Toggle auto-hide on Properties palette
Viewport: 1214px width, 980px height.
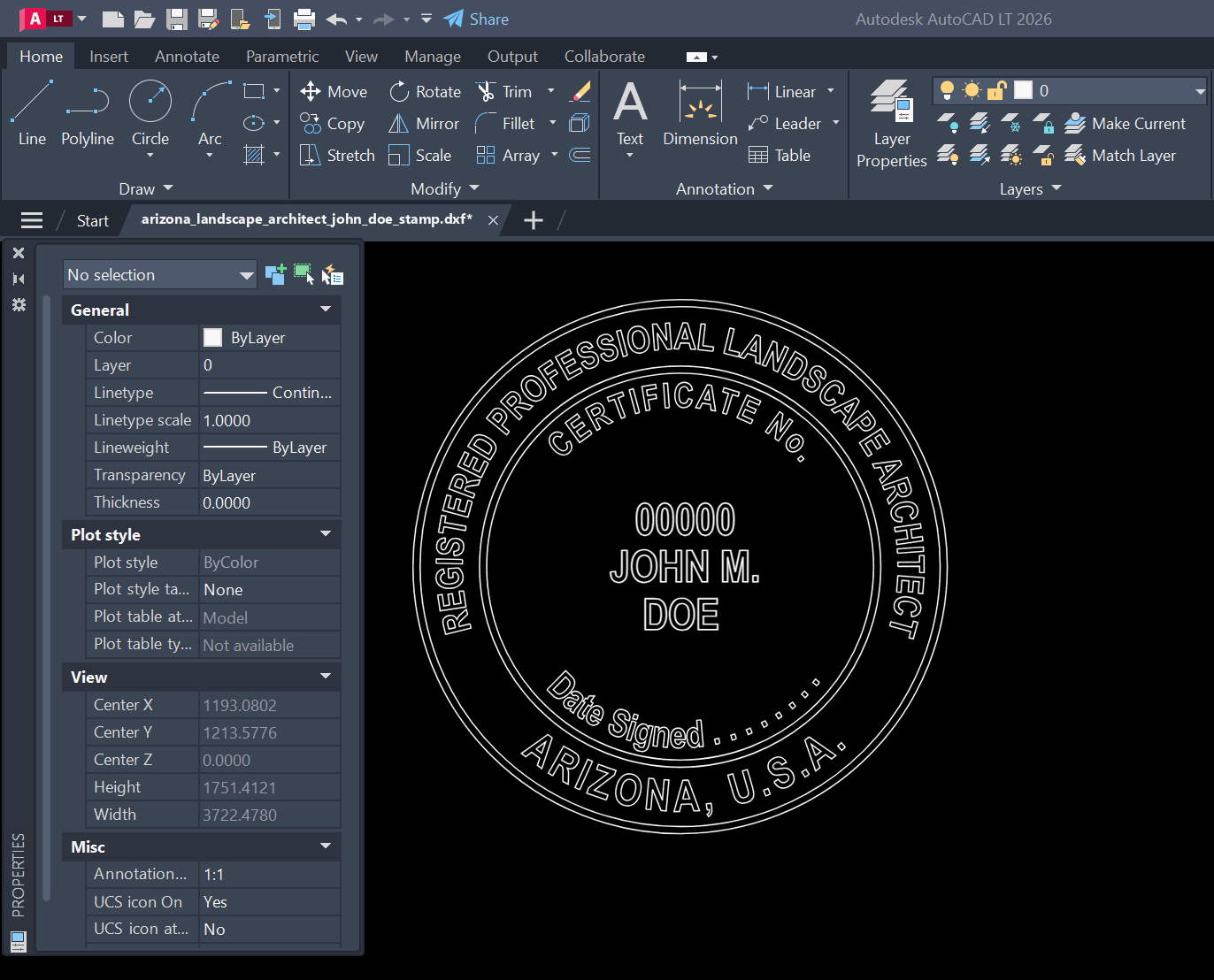(19, 279)
